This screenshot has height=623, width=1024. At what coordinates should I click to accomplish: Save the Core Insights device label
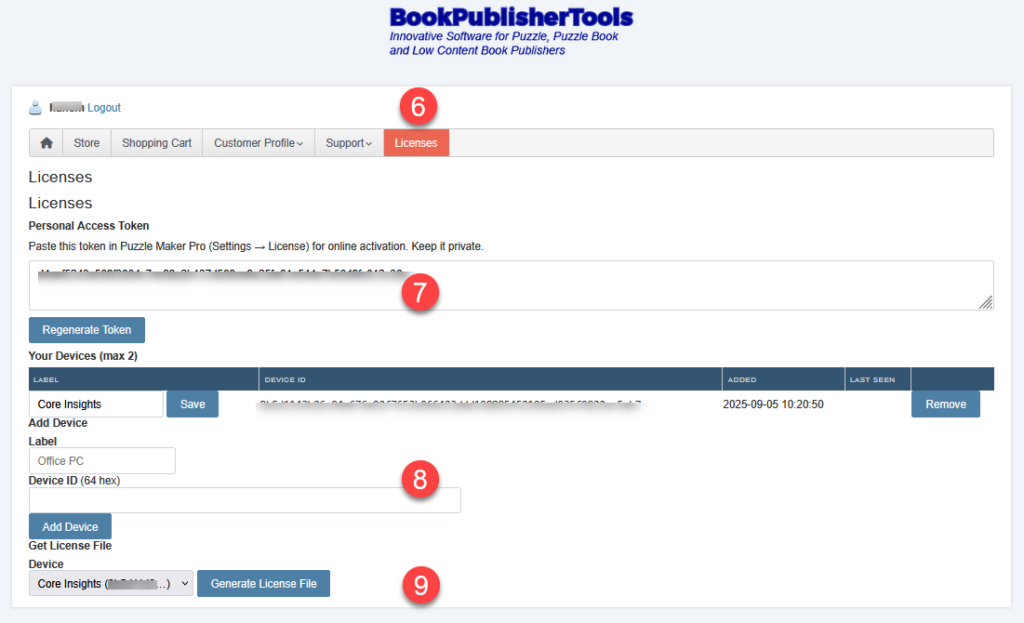coord(192,404)
